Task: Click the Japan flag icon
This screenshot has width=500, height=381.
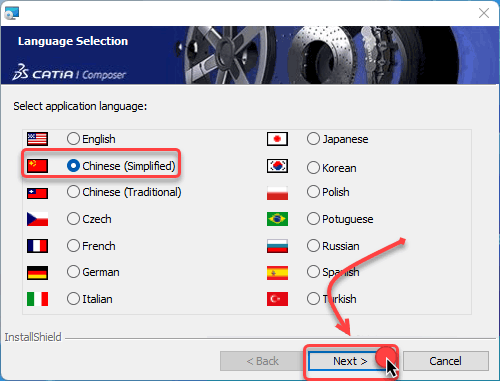Action: [x=277, y=139]
